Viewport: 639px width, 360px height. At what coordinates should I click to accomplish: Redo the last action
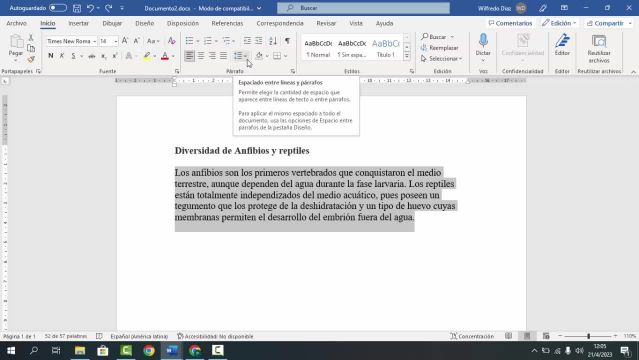[108, 8]
